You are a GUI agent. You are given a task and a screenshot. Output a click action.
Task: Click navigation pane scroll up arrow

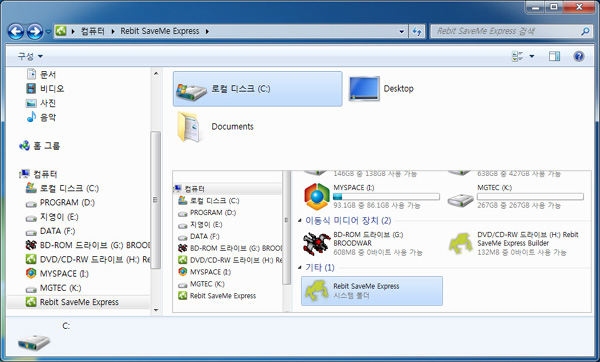tap(156, 73)
